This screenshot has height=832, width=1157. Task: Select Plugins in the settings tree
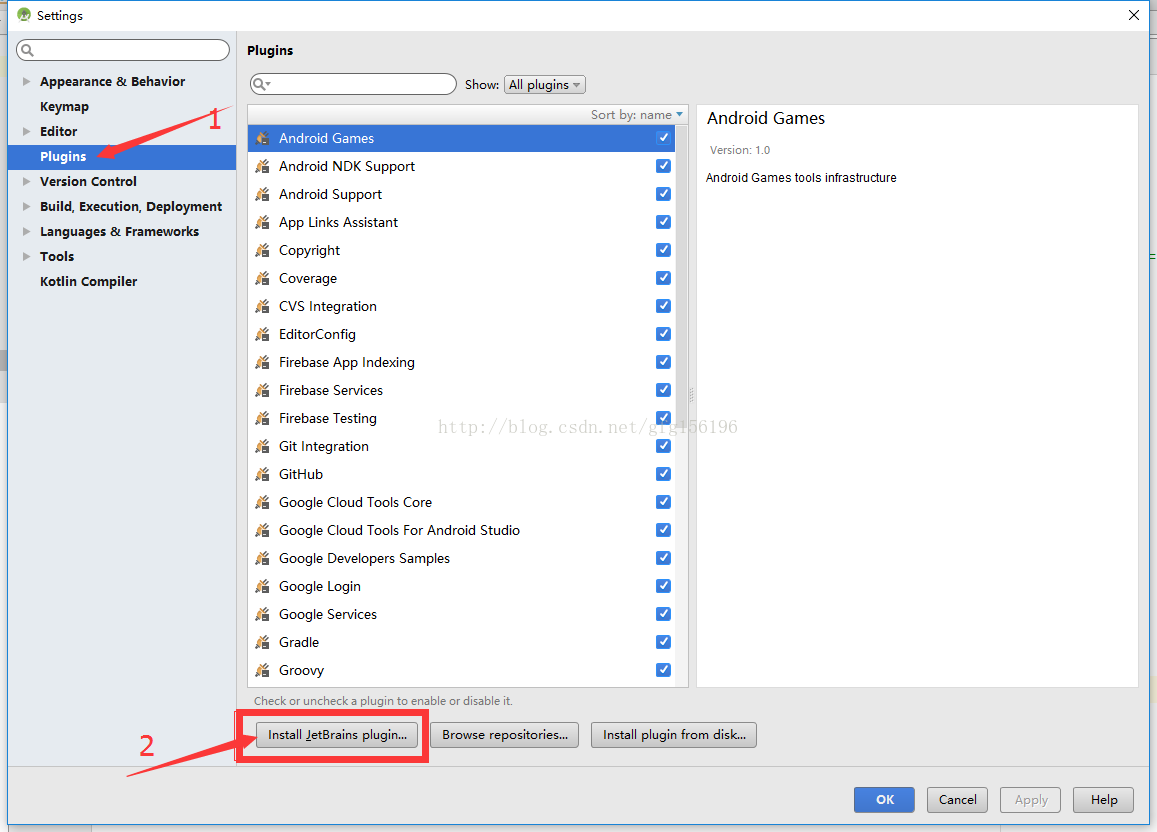[122, 156]
